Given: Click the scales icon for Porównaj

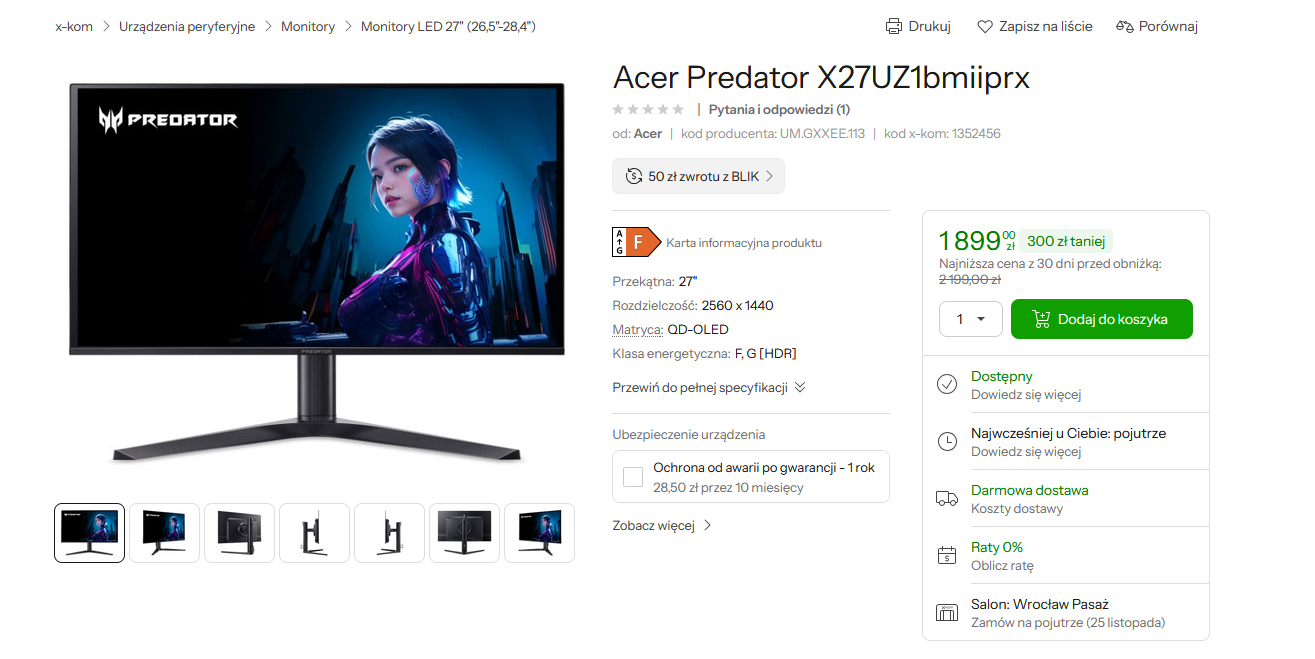Looking at the screenshot, I should point(1125,26).
